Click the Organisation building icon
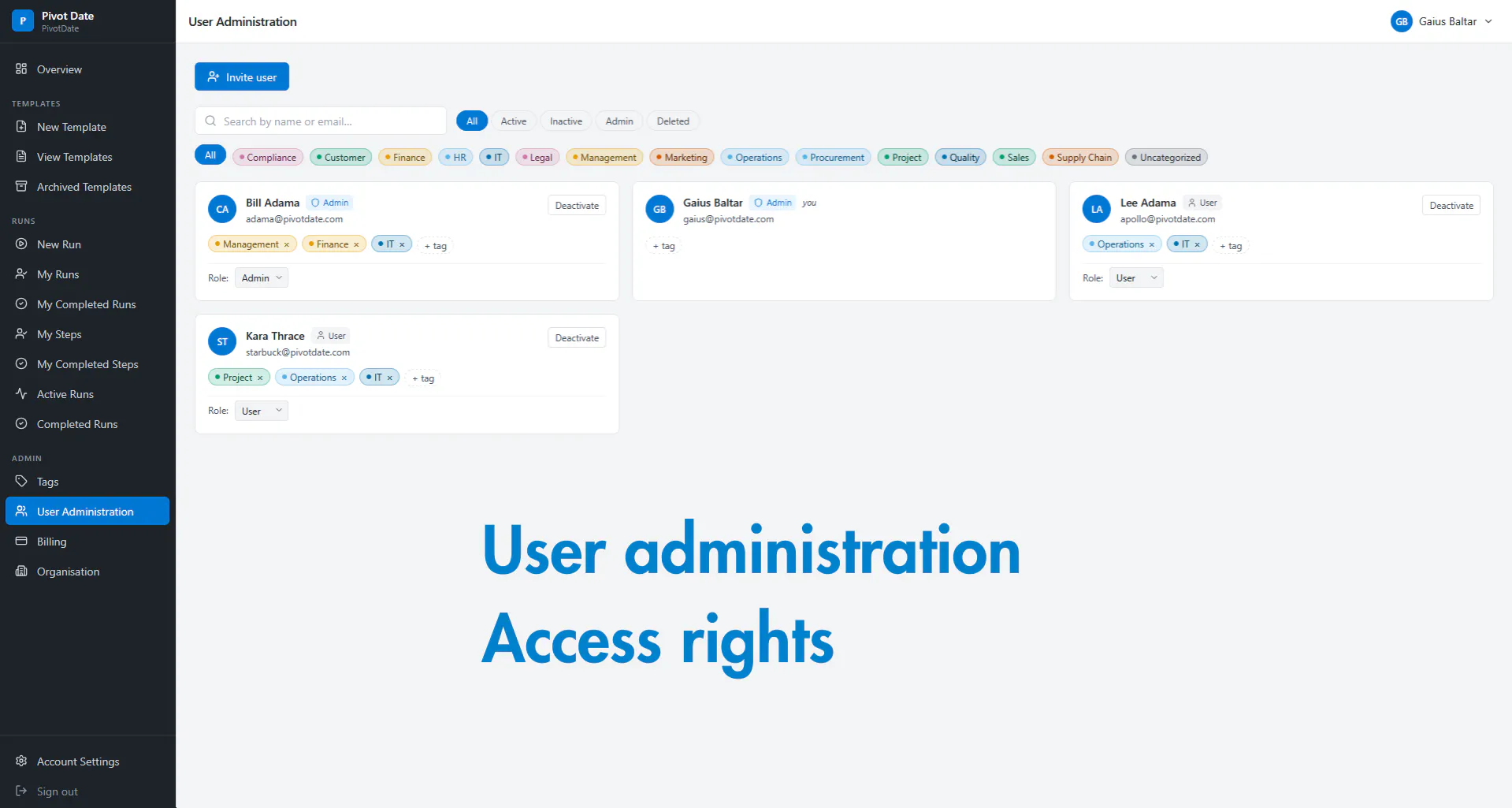Viewport: 1512px width, 808px height. coord(21,571)
